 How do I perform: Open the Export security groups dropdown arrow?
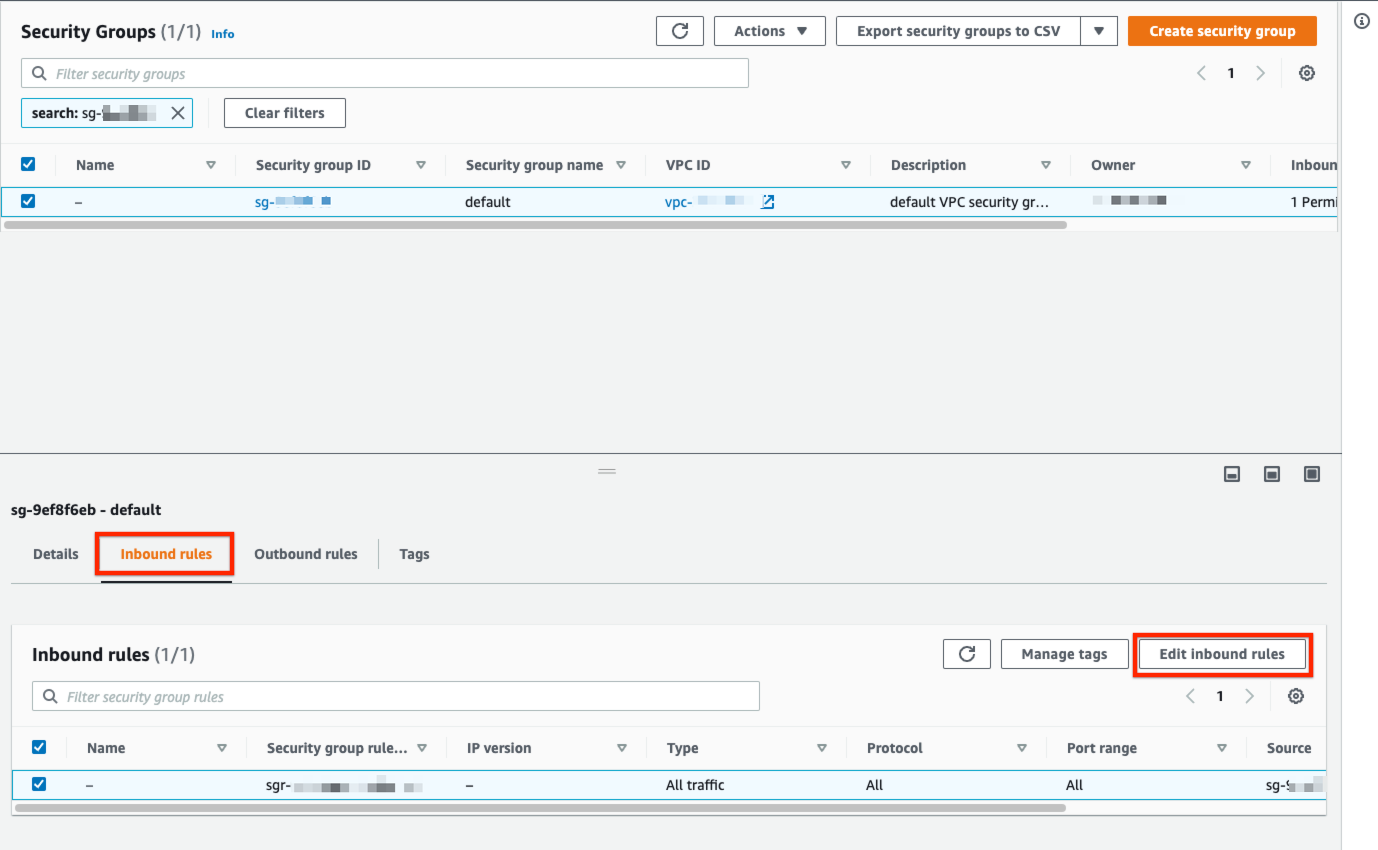1098,30
